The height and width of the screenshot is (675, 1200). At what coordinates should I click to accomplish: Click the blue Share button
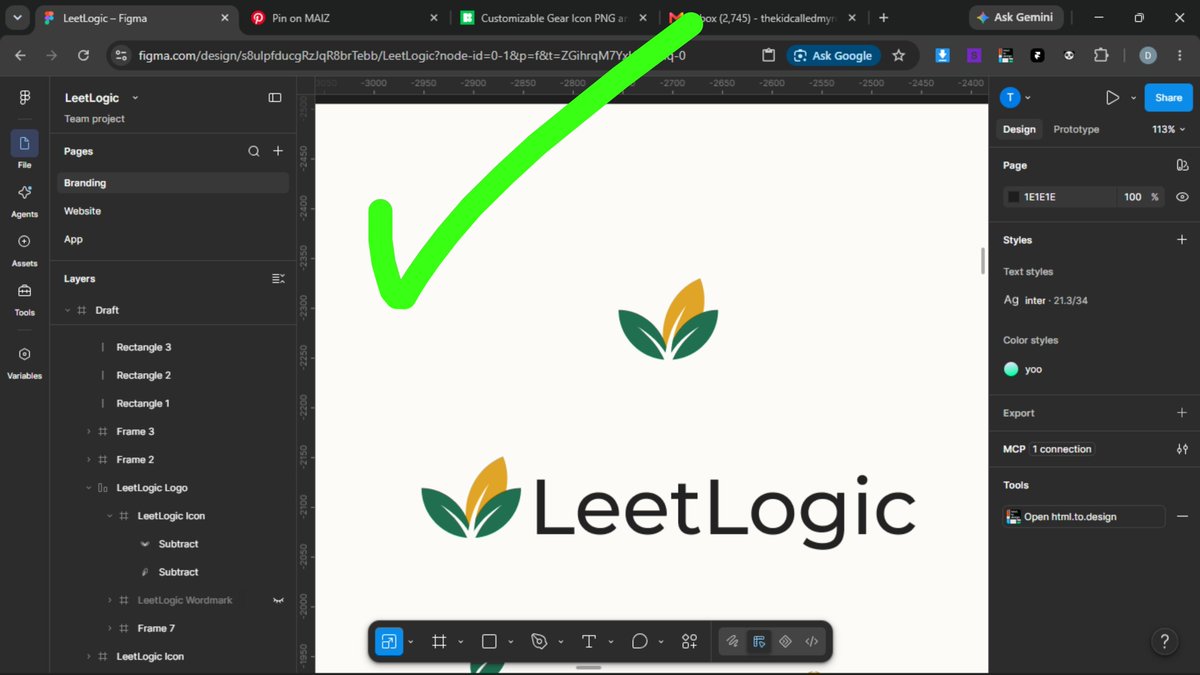pyautogui.click(x=1168, y=97)
